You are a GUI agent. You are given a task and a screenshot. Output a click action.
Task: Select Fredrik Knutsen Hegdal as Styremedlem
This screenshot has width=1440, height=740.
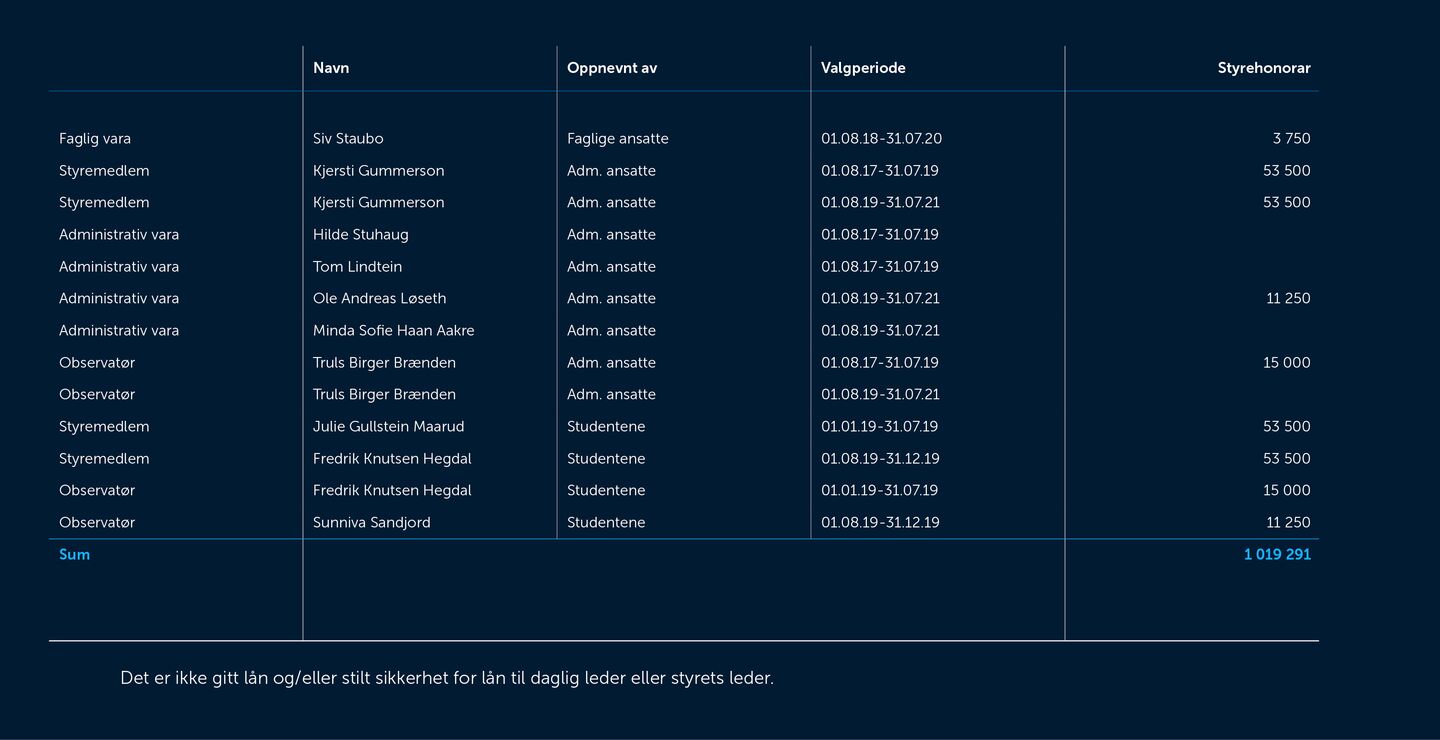392,458
